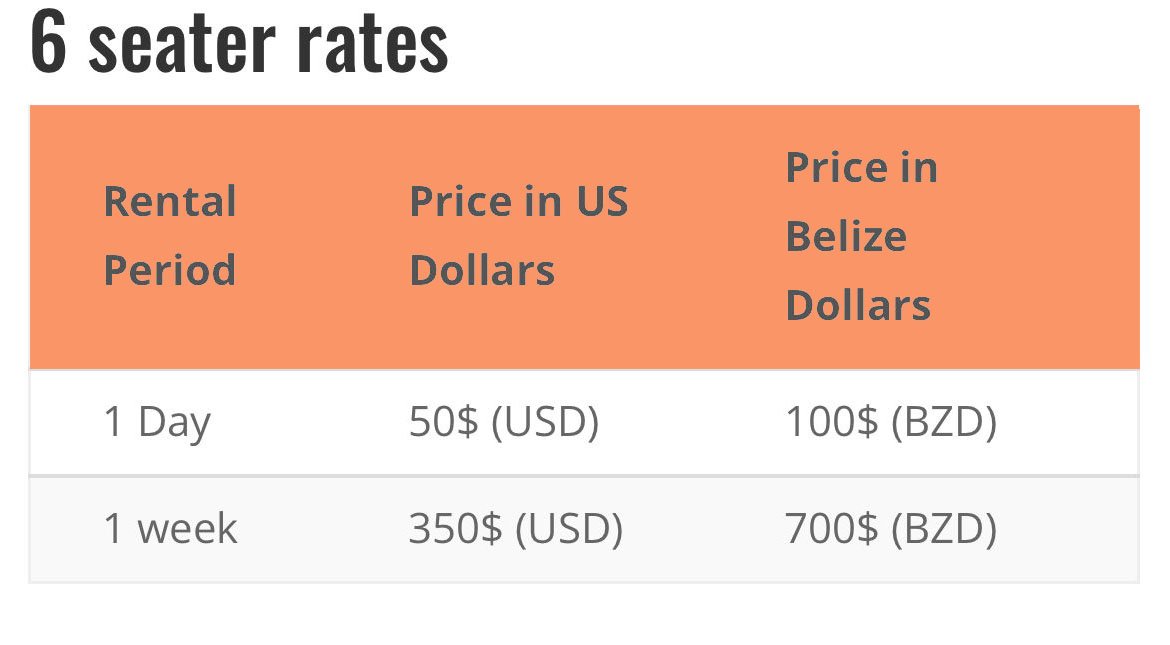Click "Dollars" under "Price in US"

point(482,271)
